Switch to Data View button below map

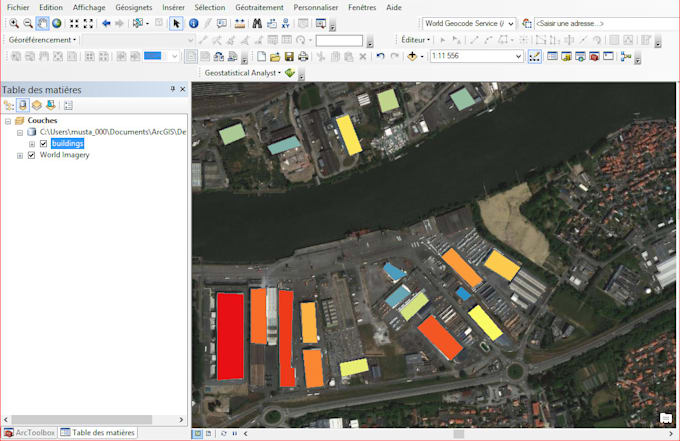click(197, 433)
